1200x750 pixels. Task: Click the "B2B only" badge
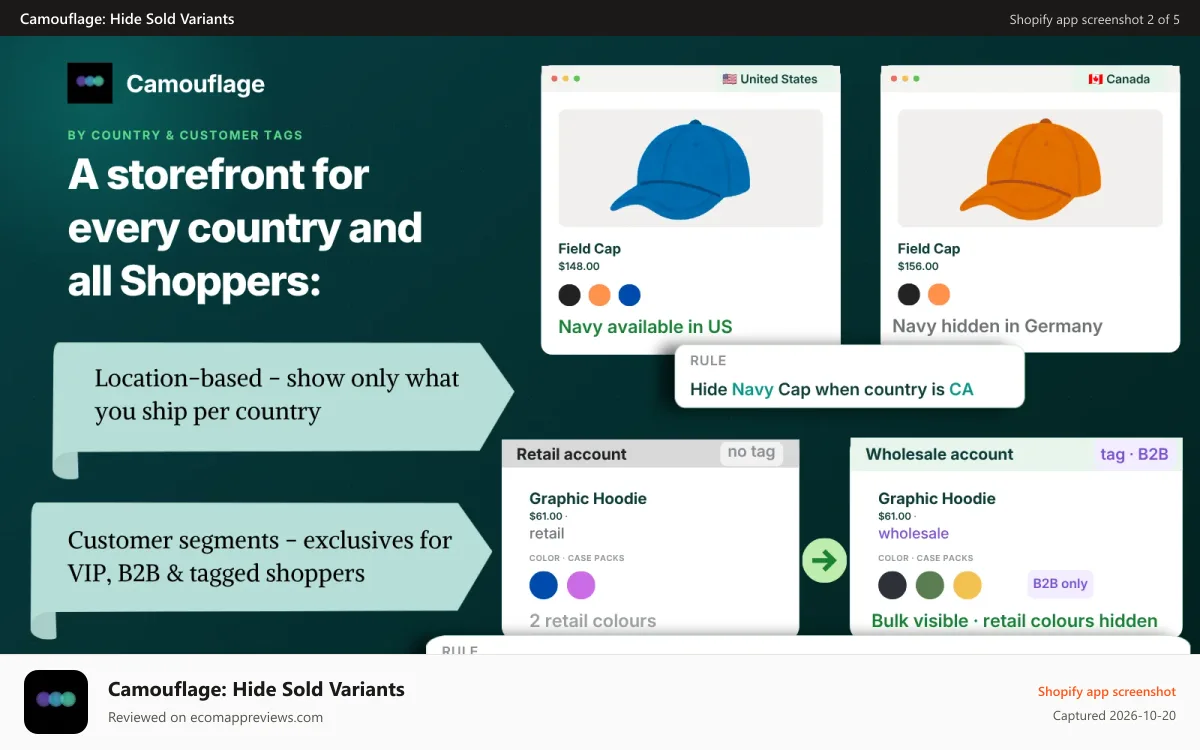1060,584
